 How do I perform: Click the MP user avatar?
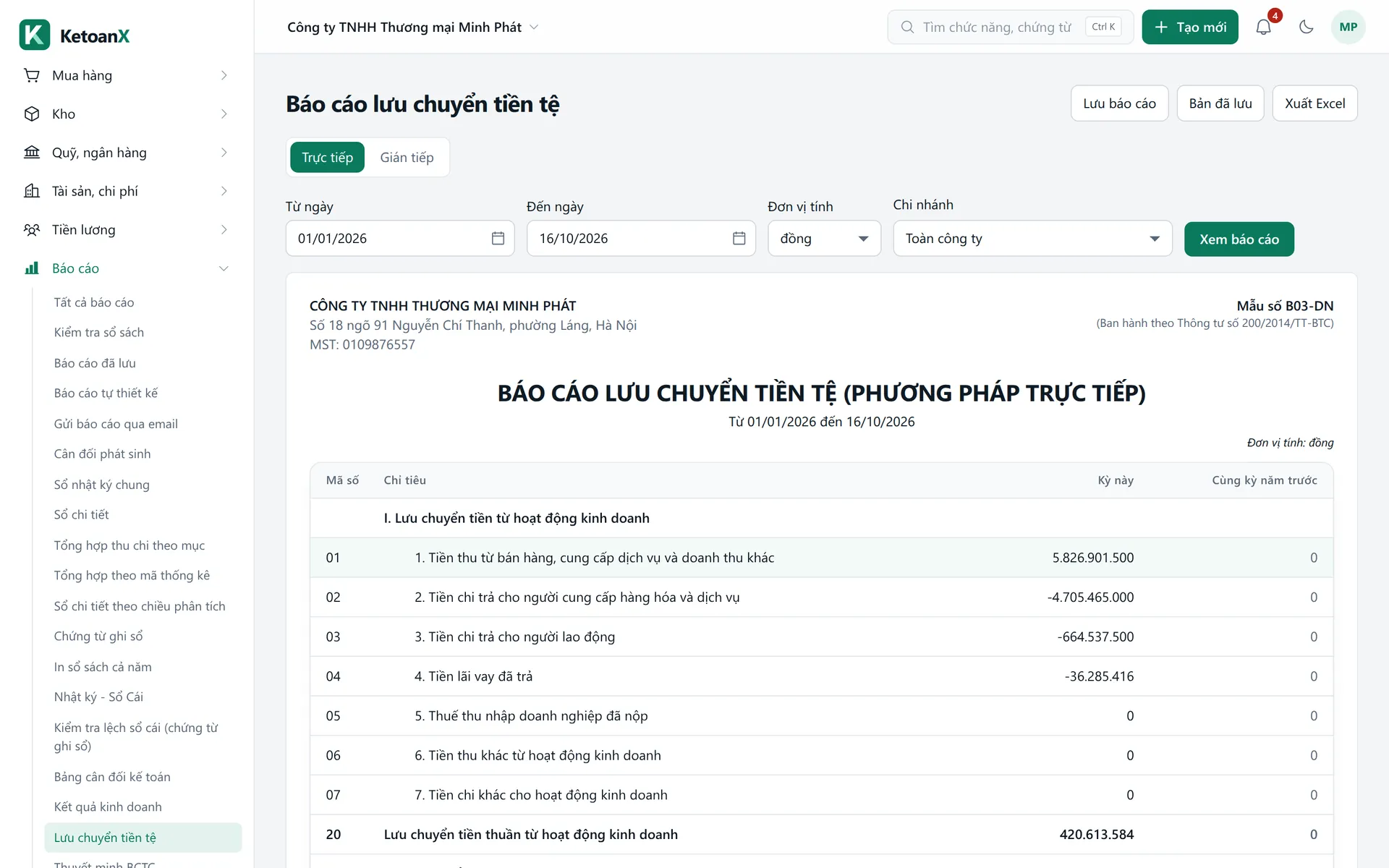pyautogui.click(x=1348, y=27)
